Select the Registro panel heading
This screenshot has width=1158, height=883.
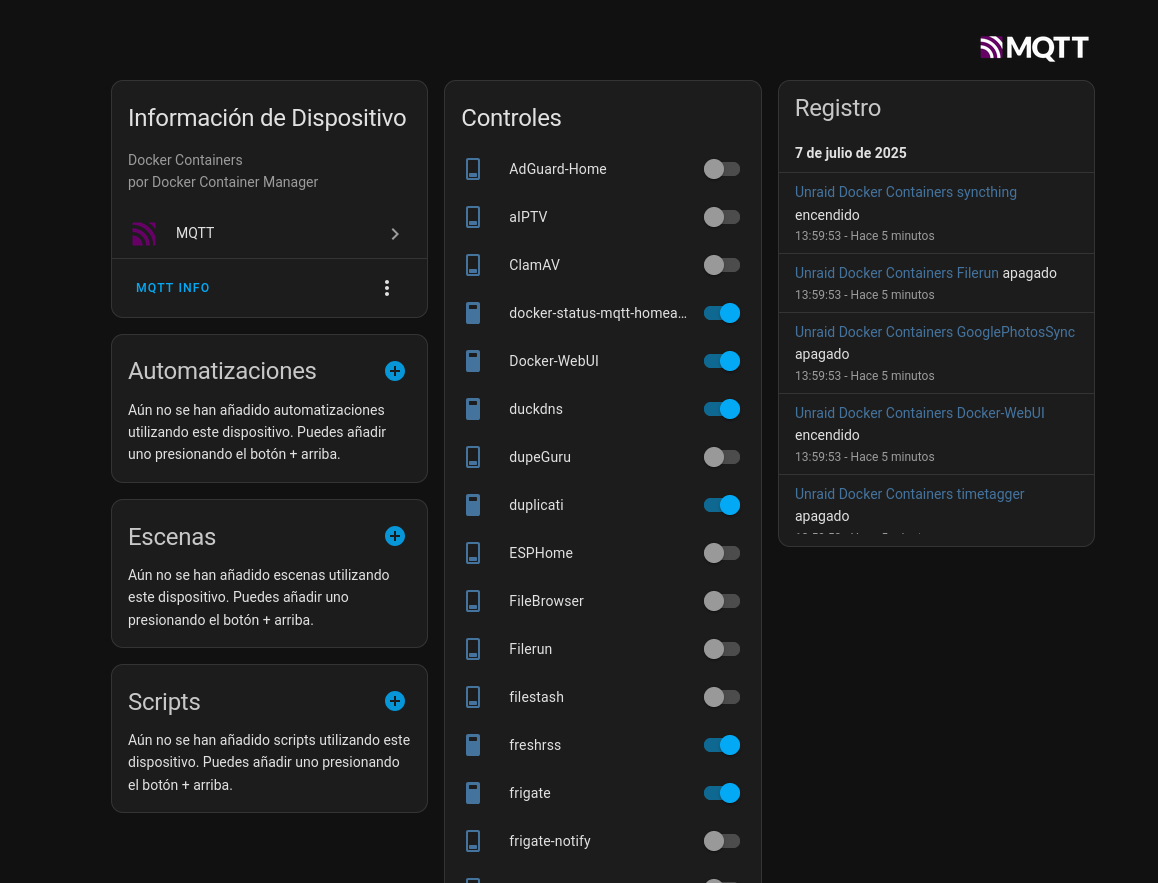click(837, 108)
